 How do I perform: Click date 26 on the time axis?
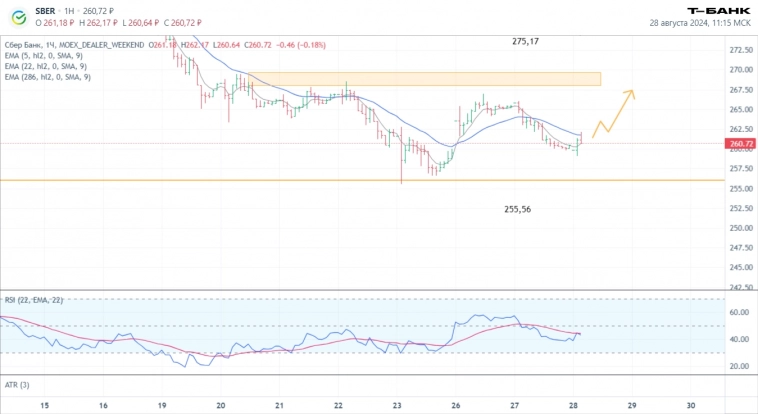[455, 405]
